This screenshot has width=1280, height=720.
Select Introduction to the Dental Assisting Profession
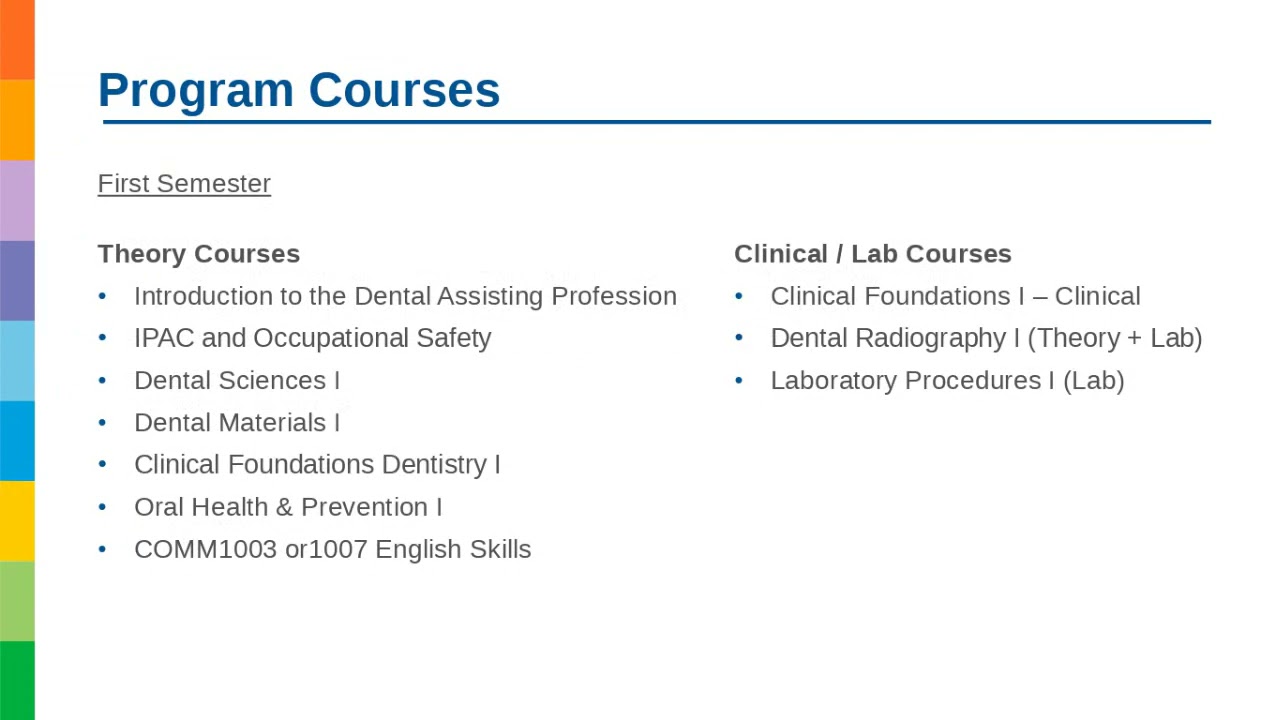(x=405, y=296)
